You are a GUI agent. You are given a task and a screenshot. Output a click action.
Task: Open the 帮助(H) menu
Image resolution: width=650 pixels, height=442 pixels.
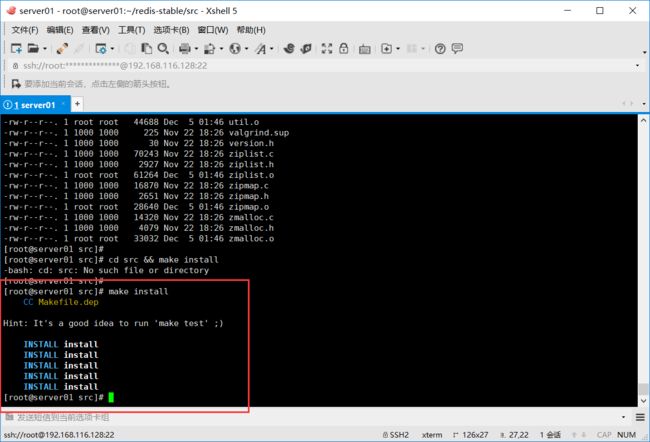tap(251, 30)
